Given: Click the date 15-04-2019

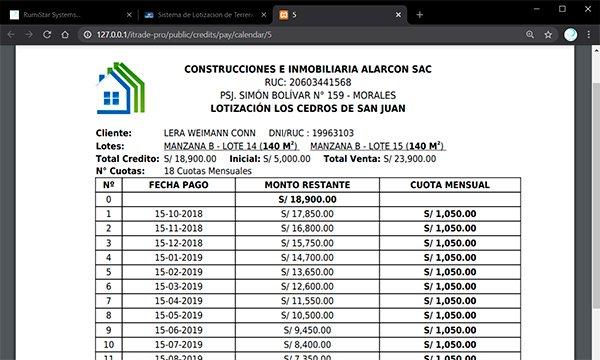Looking at the screenshot, I should [179, 301].
